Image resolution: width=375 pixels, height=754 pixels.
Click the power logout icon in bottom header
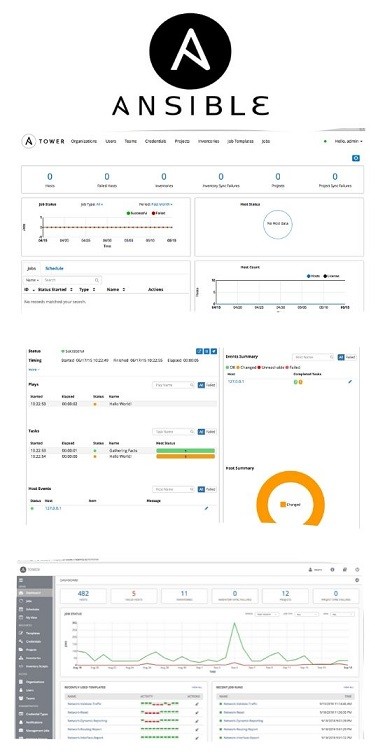pyautogui.click(x=357, y=569)
